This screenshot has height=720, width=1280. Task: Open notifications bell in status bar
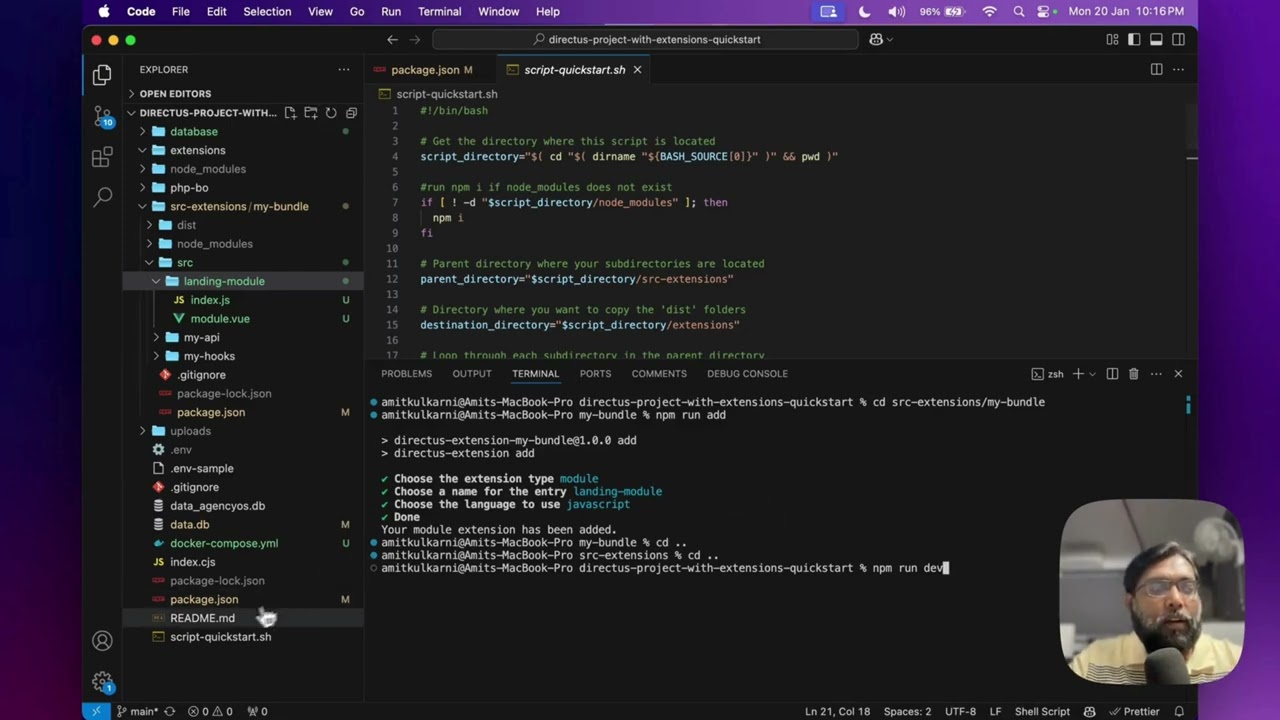[1179, 711]
